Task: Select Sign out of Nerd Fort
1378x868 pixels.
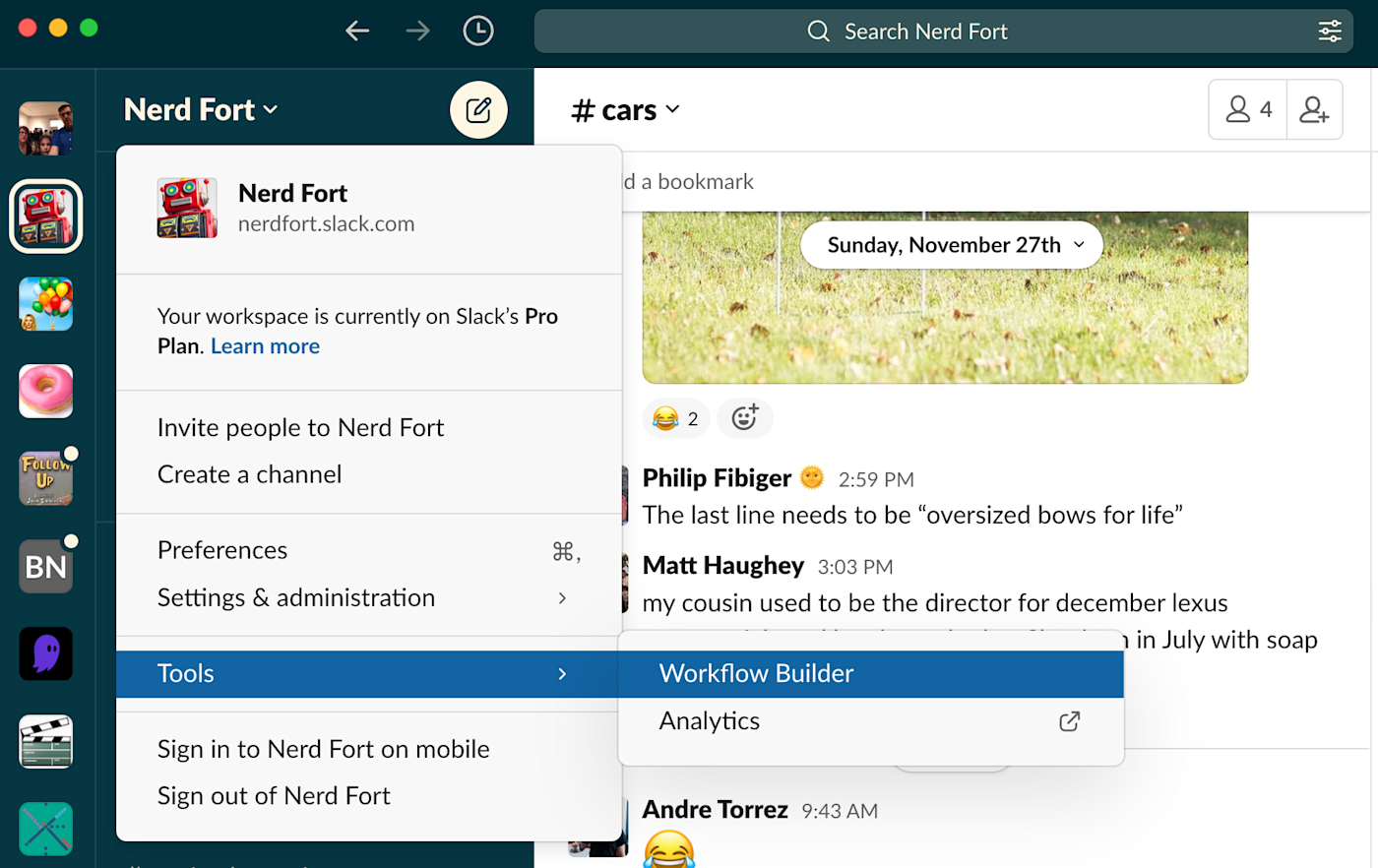Action: (369, 796)
